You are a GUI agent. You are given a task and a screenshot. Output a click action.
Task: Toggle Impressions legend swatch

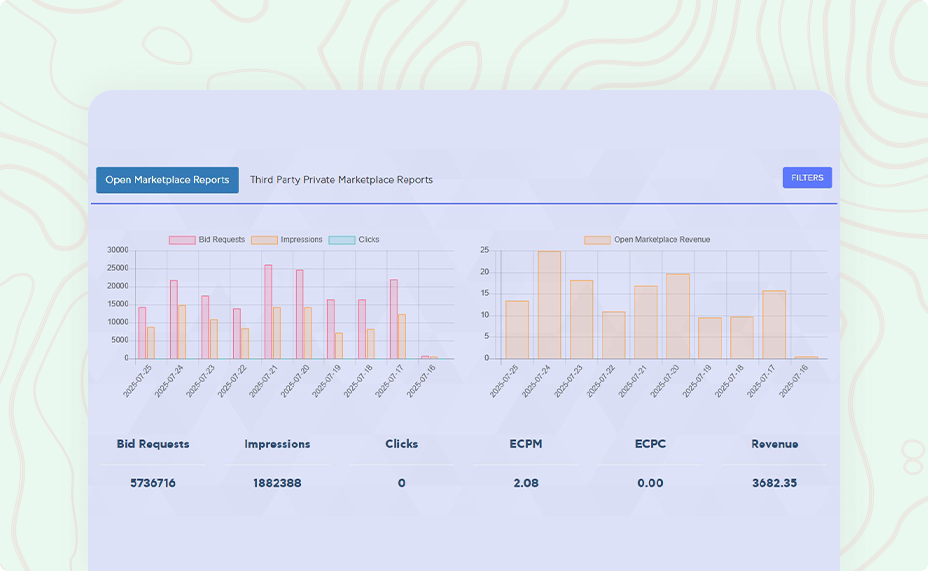tap(264, 240)
